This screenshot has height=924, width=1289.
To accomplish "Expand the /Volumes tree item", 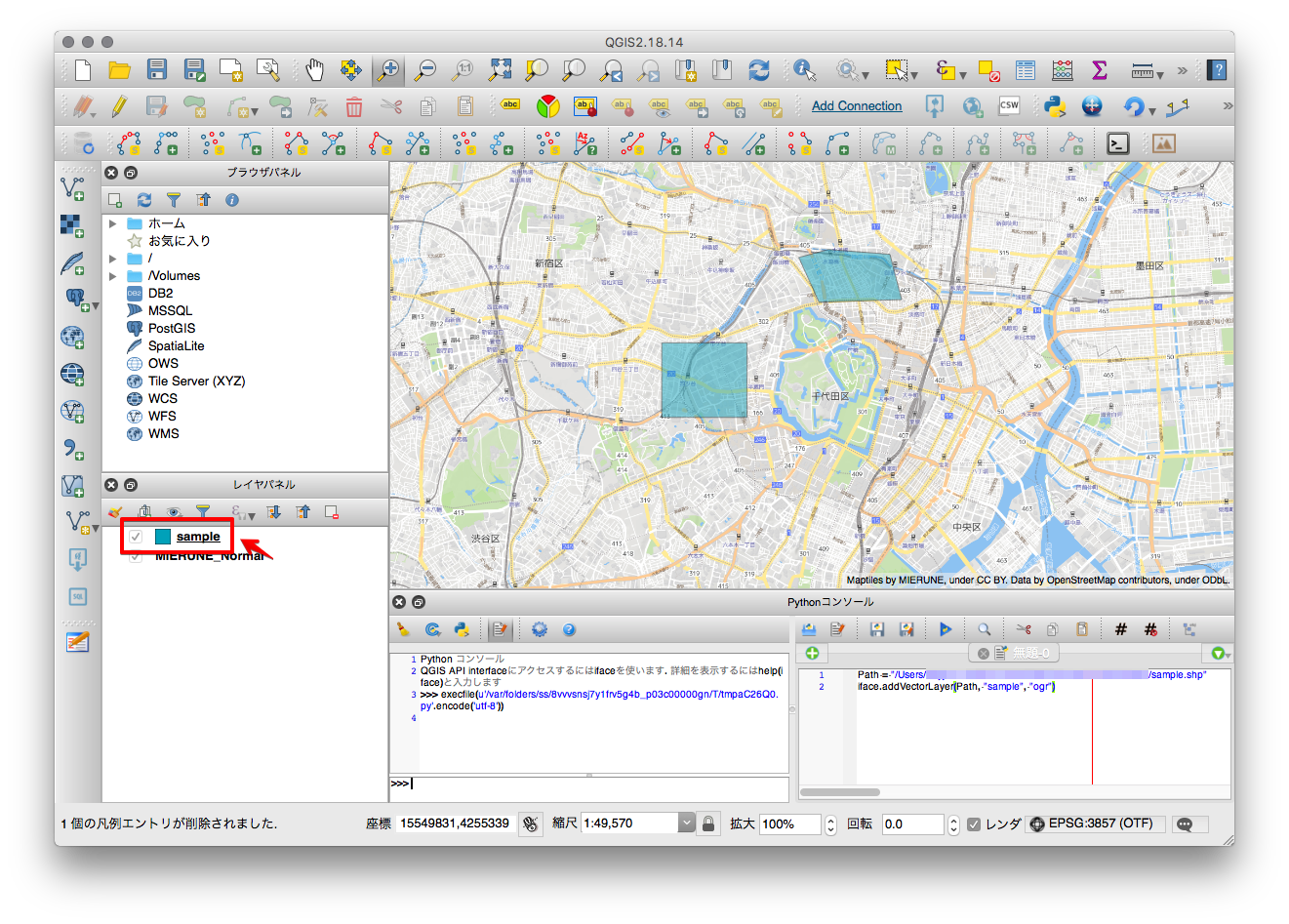I will click(113, 276).
